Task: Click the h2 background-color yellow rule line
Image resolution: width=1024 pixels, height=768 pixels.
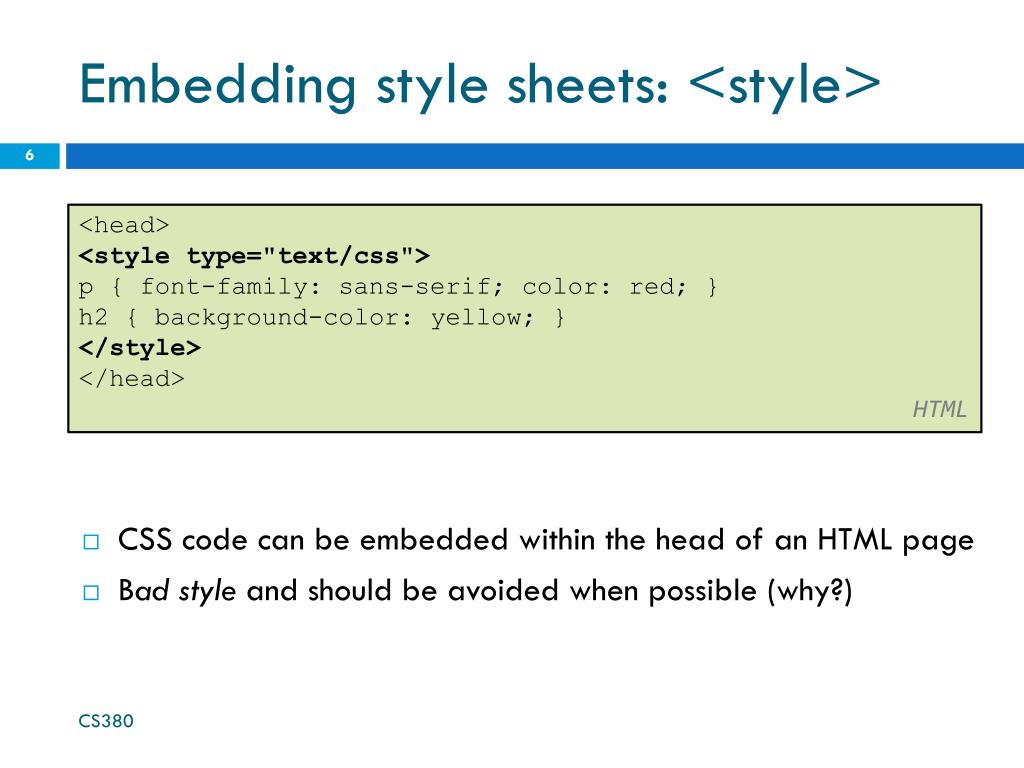Action: tap(321, 317)
